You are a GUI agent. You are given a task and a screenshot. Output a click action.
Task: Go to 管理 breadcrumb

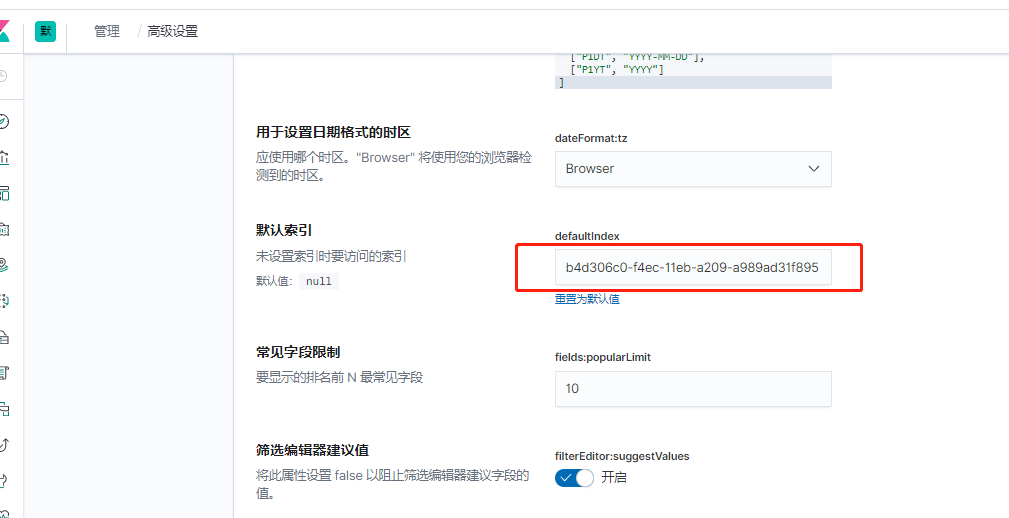coord(107,32)
